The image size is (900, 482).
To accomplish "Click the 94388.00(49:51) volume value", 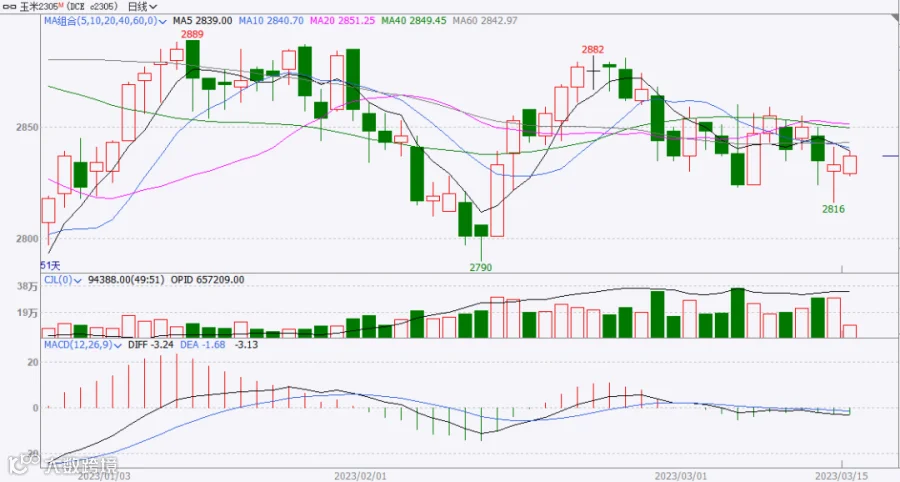I will pos(126,280).
